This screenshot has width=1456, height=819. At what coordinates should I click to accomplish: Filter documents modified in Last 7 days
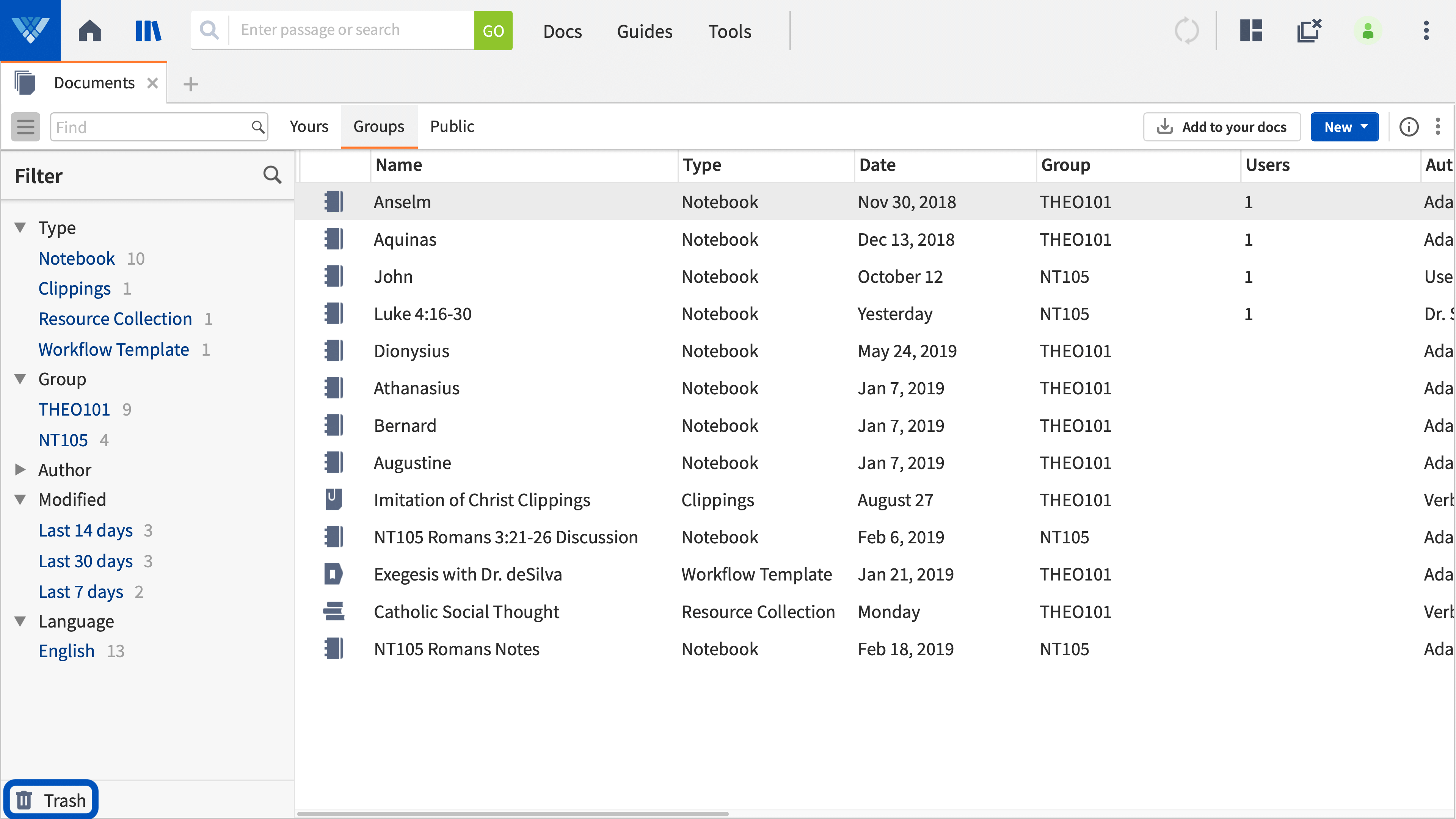(x=81, y=591)
